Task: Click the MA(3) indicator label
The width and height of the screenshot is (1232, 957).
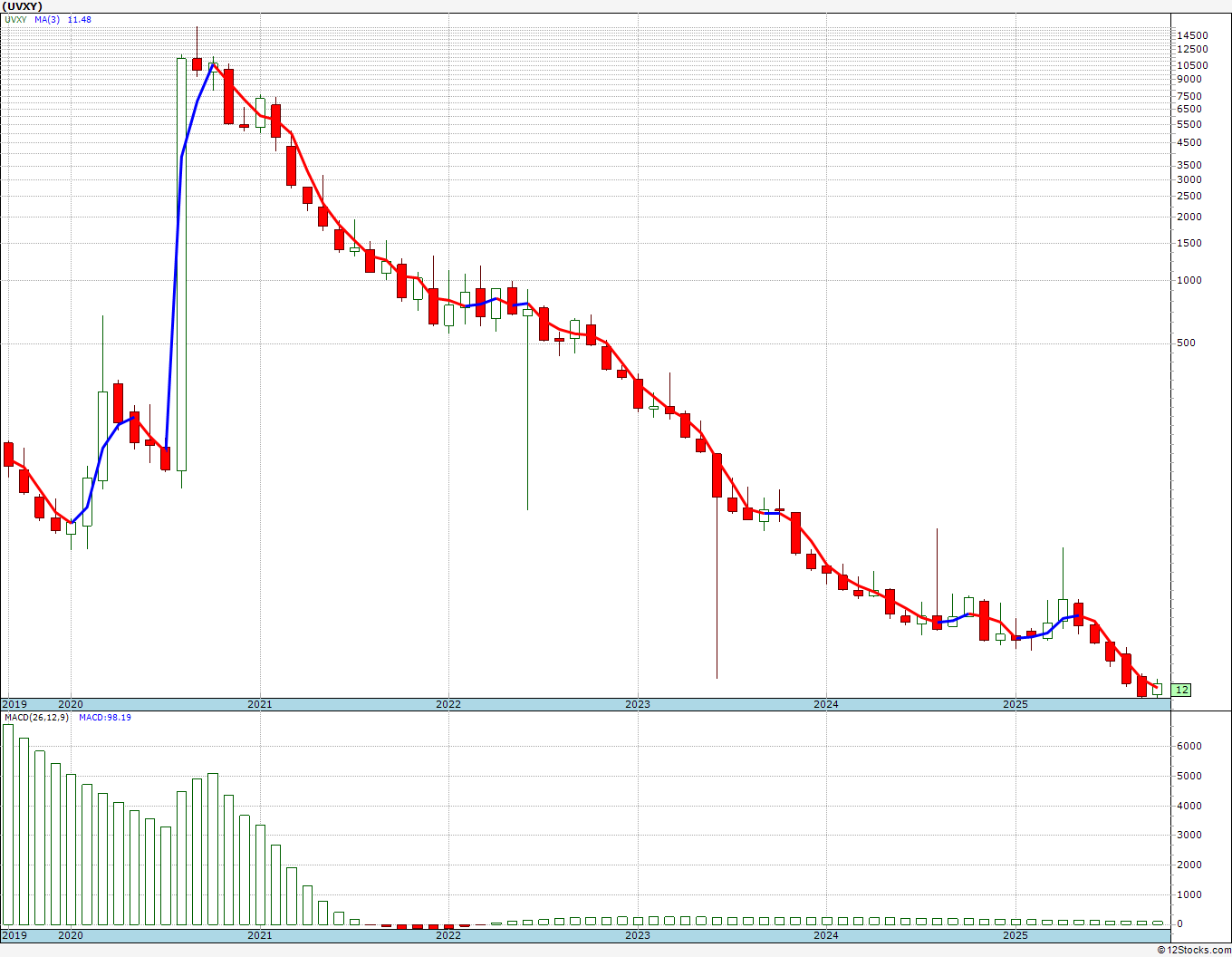Action: coord(47,20)
